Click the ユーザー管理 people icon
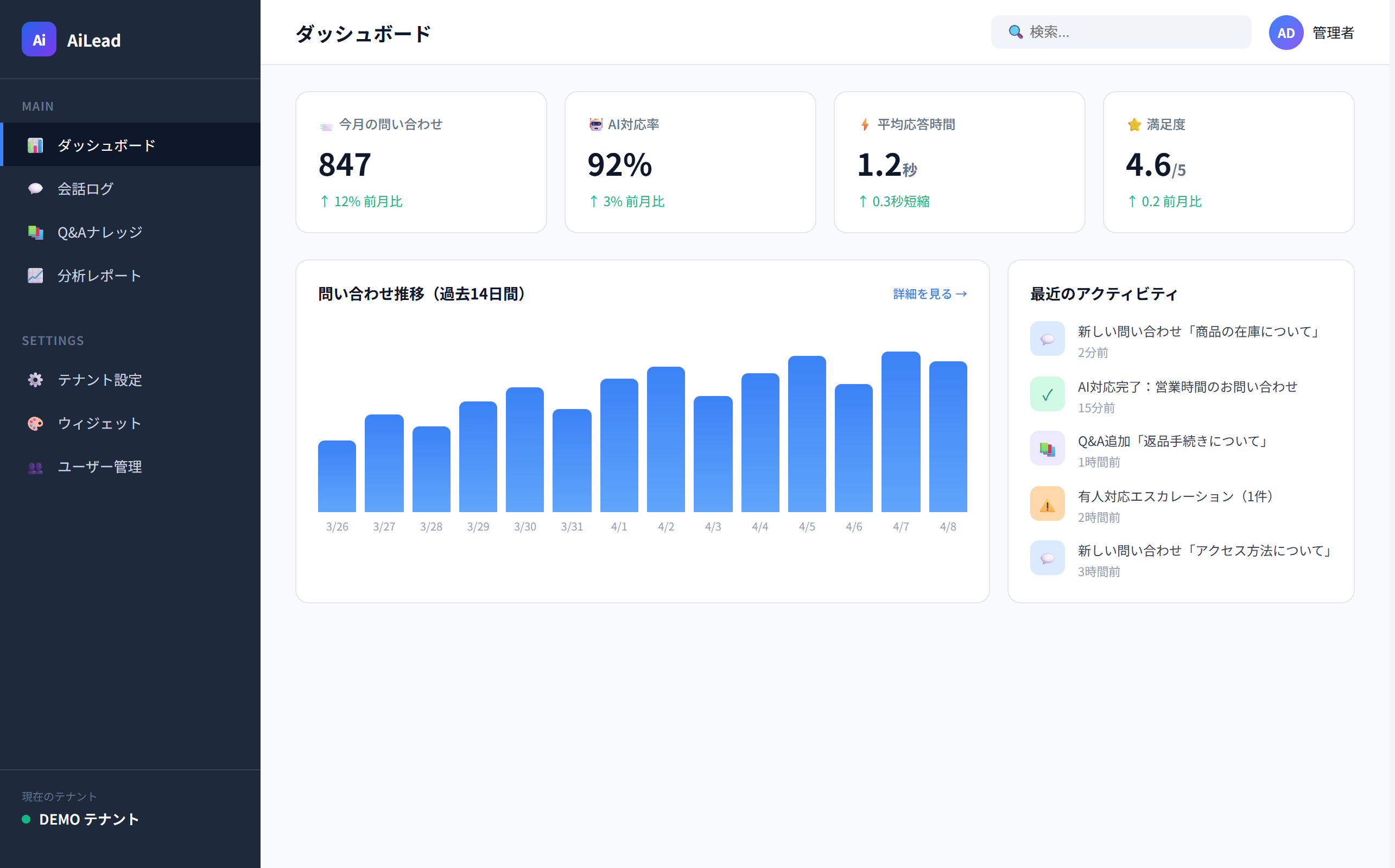1395x868 pixels. coord(36,467)
